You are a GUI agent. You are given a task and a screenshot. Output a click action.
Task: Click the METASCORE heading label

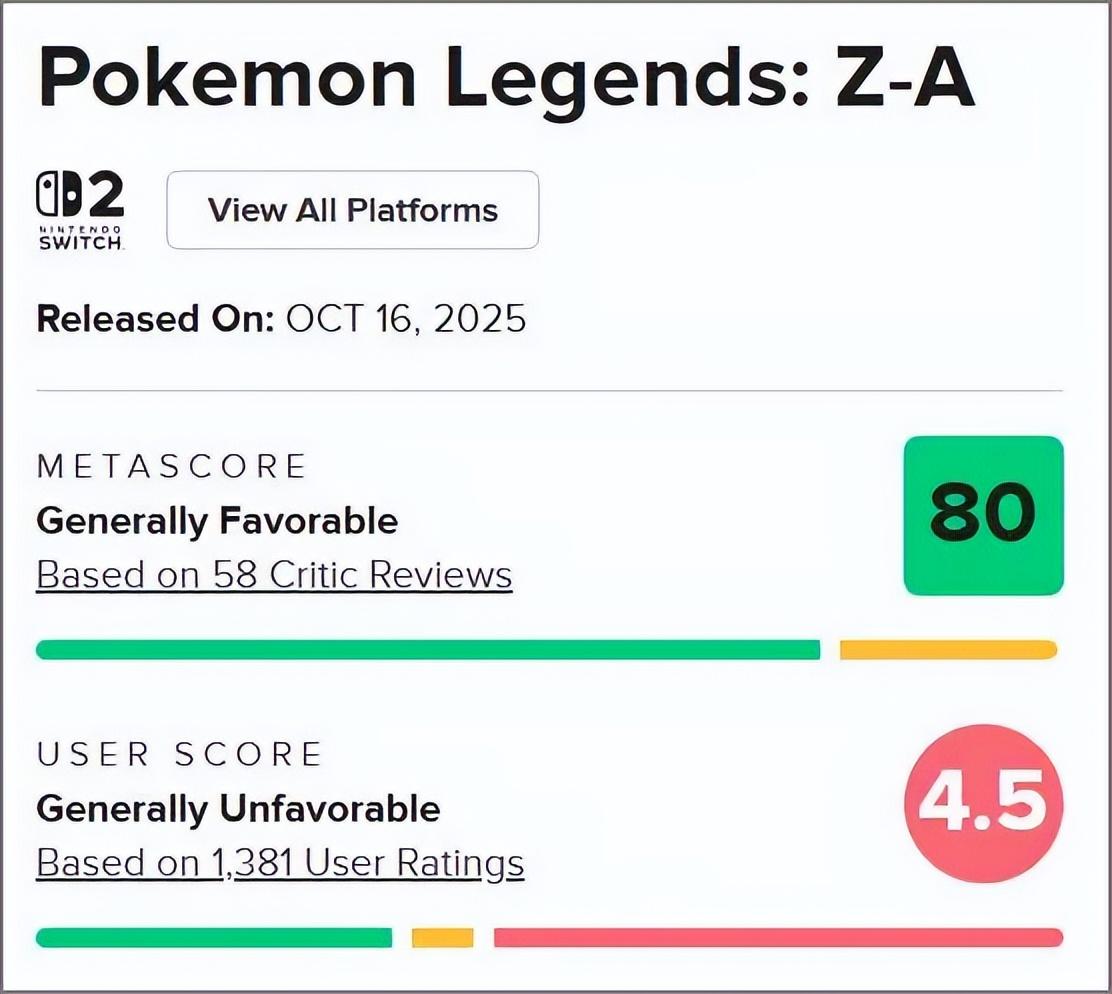171,467
